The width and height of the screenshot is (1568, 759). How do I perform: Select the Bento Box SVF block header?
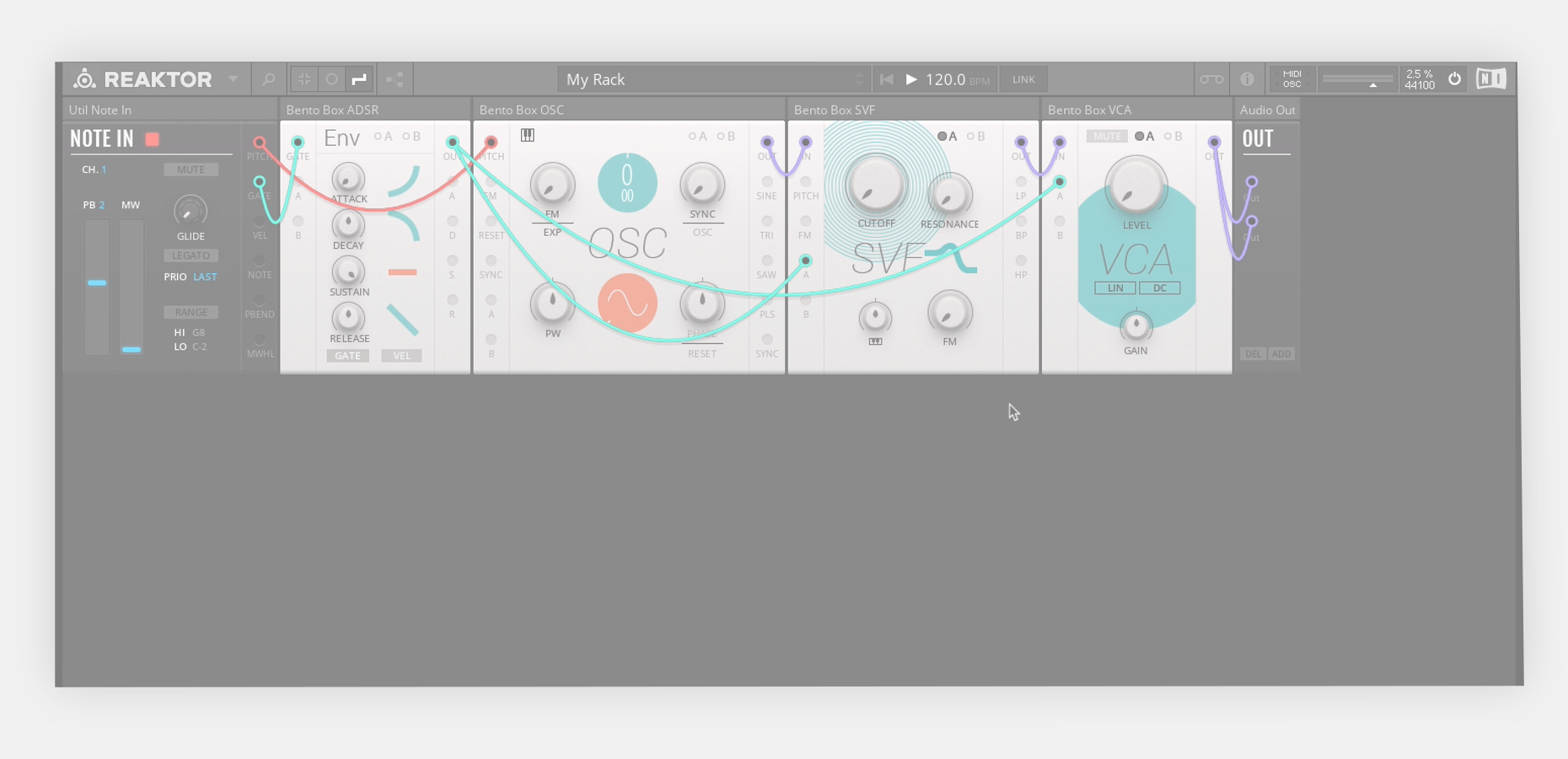coord(913,110)
